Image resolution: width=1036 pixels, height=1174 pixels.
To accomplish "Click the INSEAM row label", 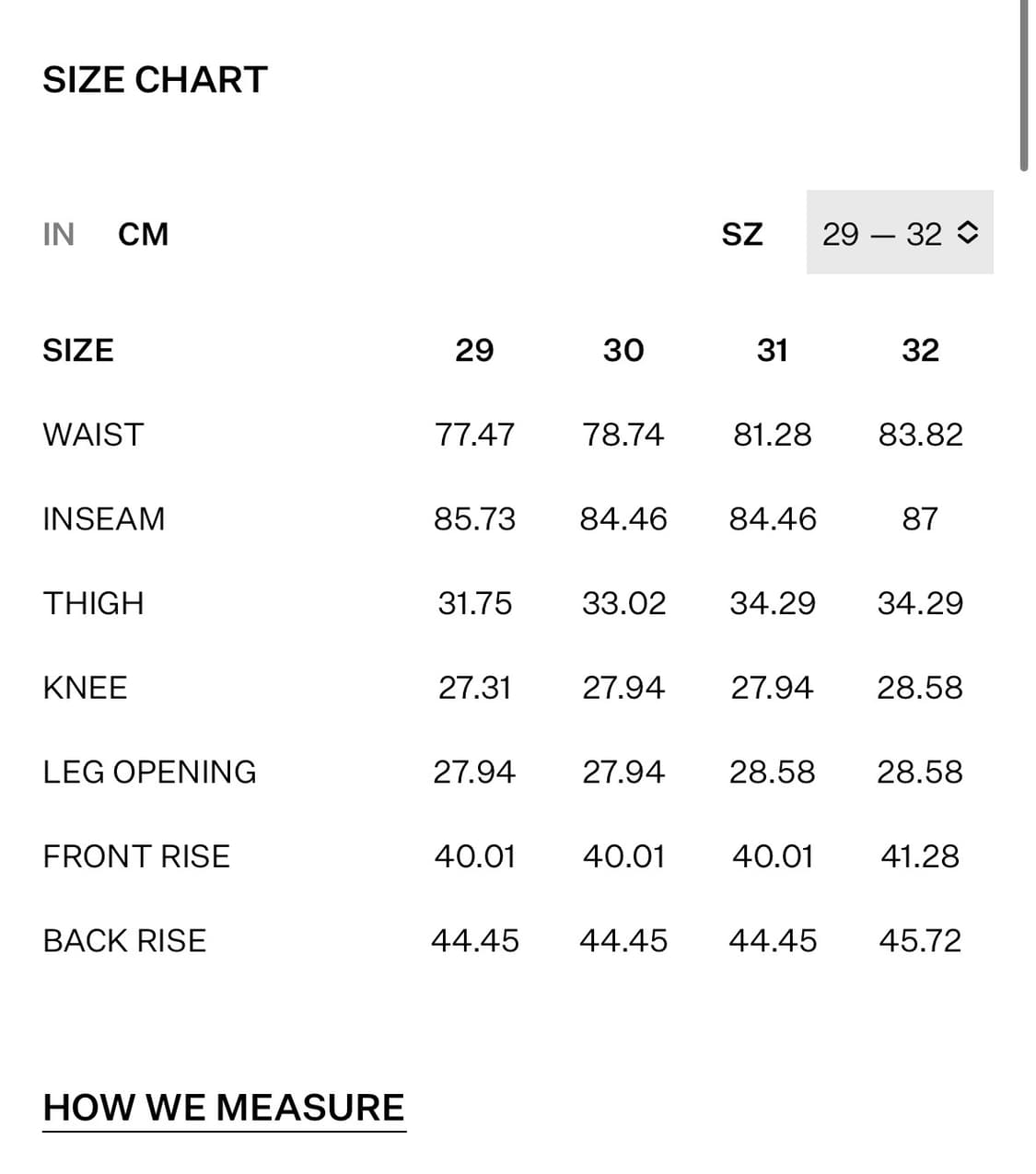I will [x=104, y=519].
